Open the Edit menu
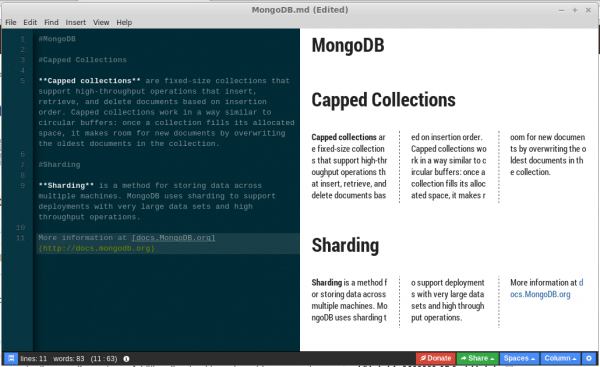The image size is (600, 367). click(30, 23)
